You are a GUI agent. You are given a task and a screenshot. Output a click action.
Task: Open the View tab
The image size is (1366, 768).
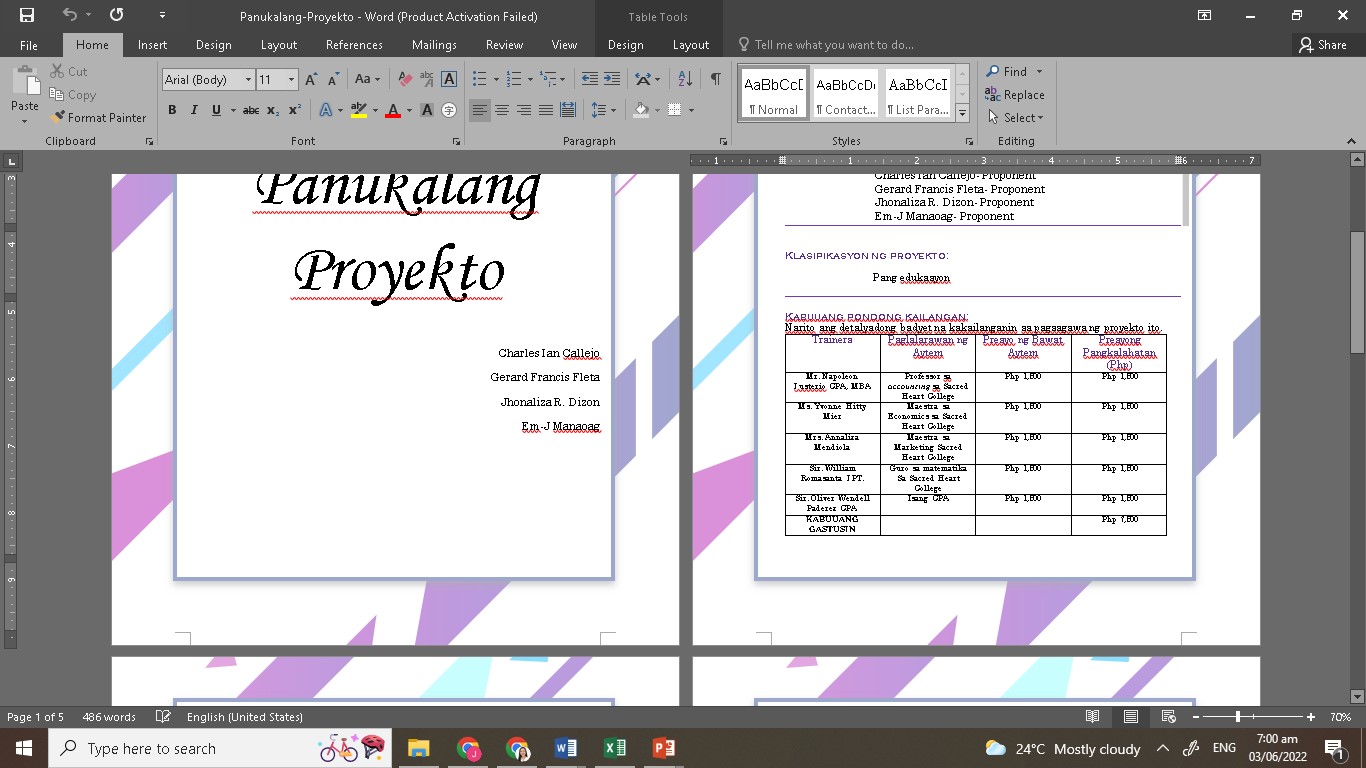point(564,45)
